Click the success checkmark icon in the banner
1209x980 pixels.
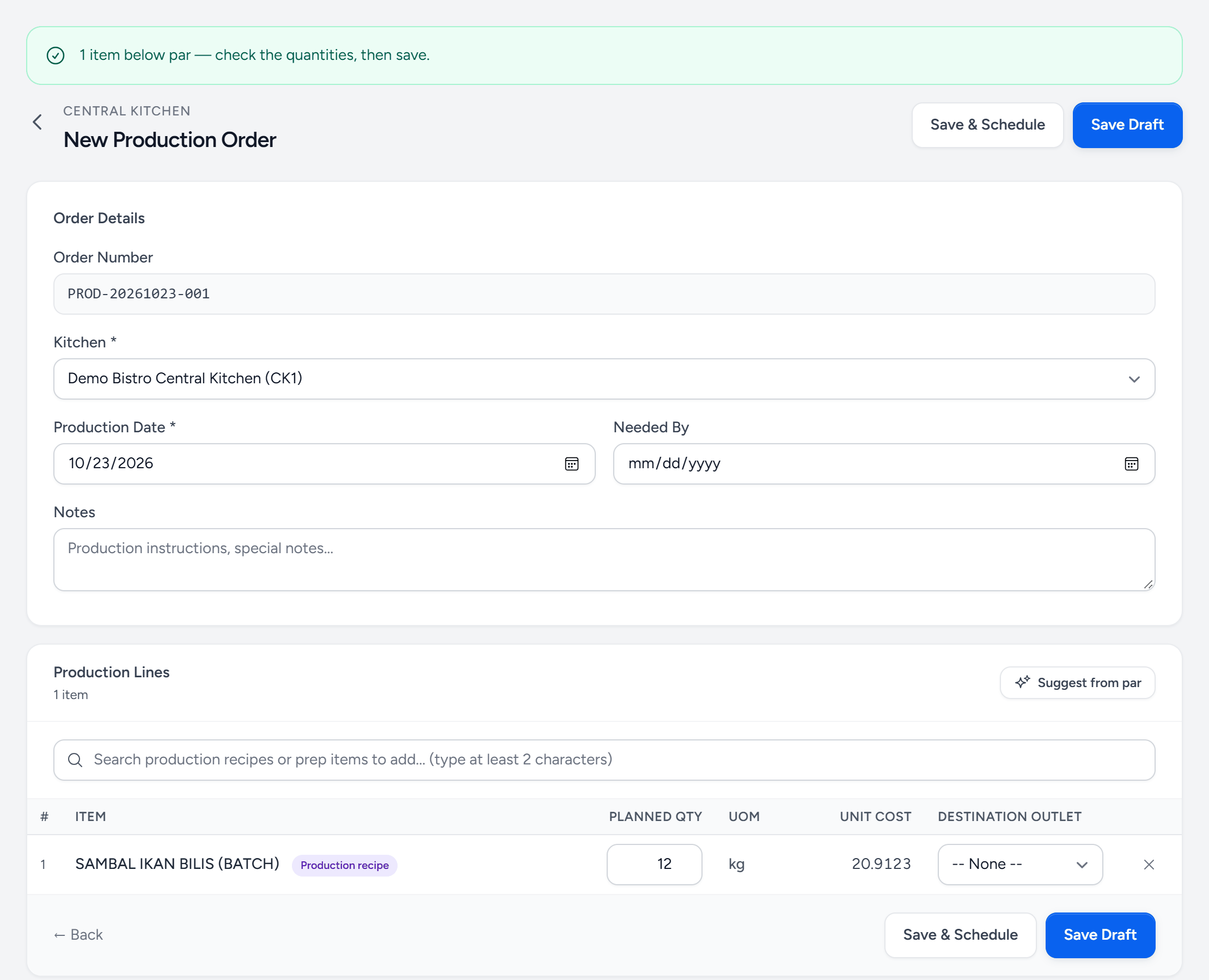56,56
